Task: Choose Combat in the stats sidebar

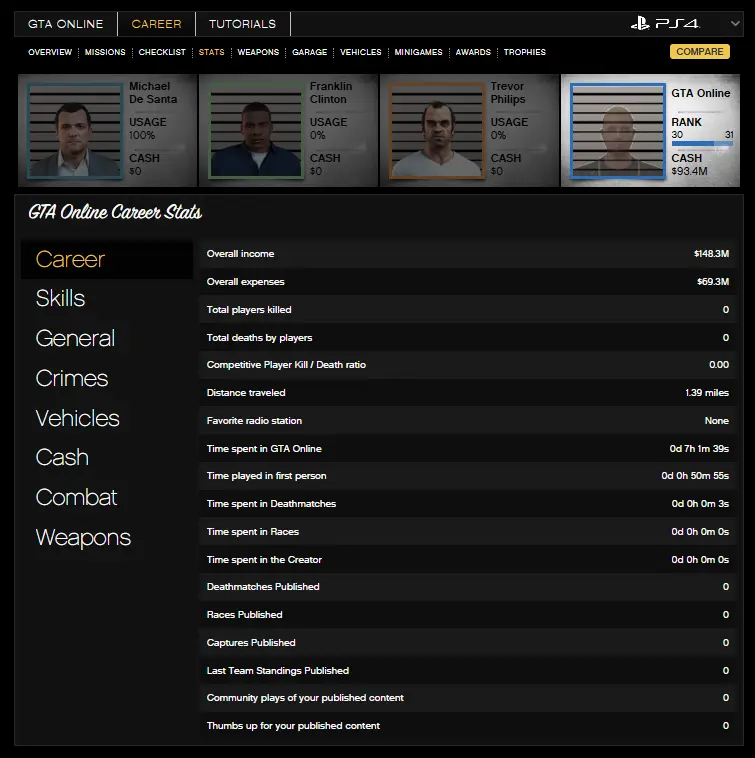Action: coord(77,498)
